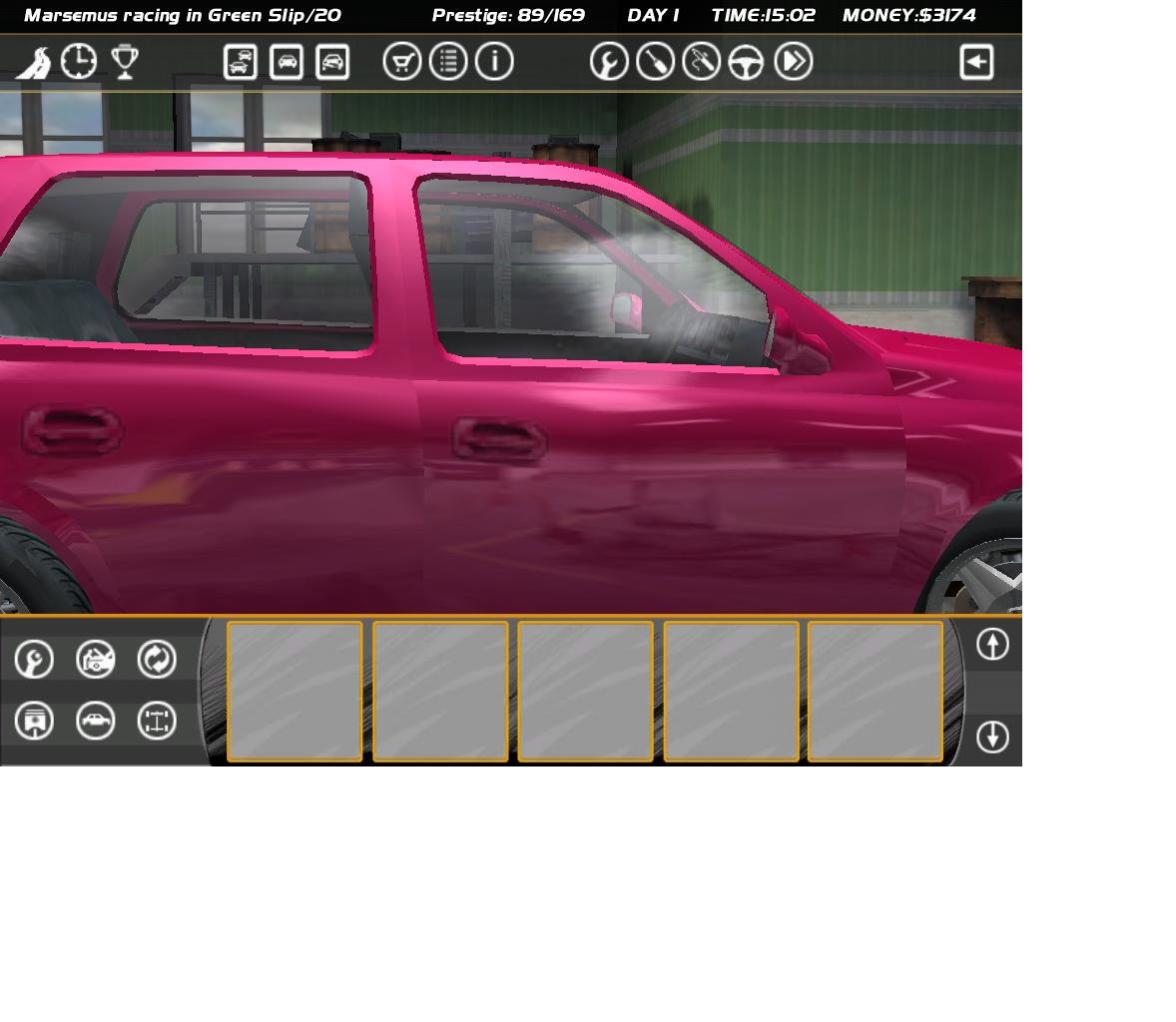Click the car's side mirror
This screenshot has width=1176, height=1022.
[x=801, y=343]
